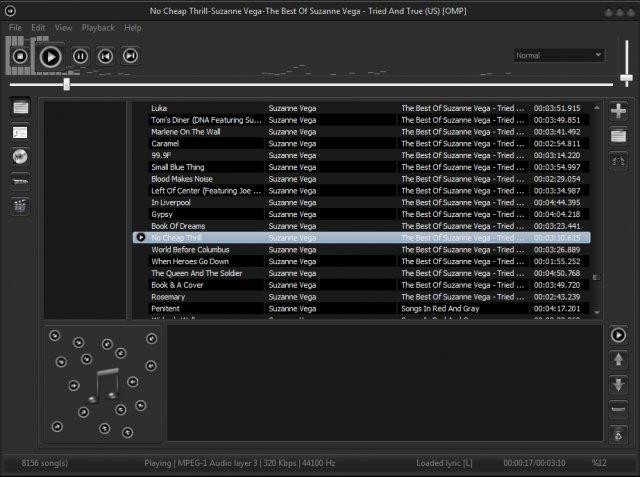Open the lyrics sidebar icon

click(x=20, y=132)
